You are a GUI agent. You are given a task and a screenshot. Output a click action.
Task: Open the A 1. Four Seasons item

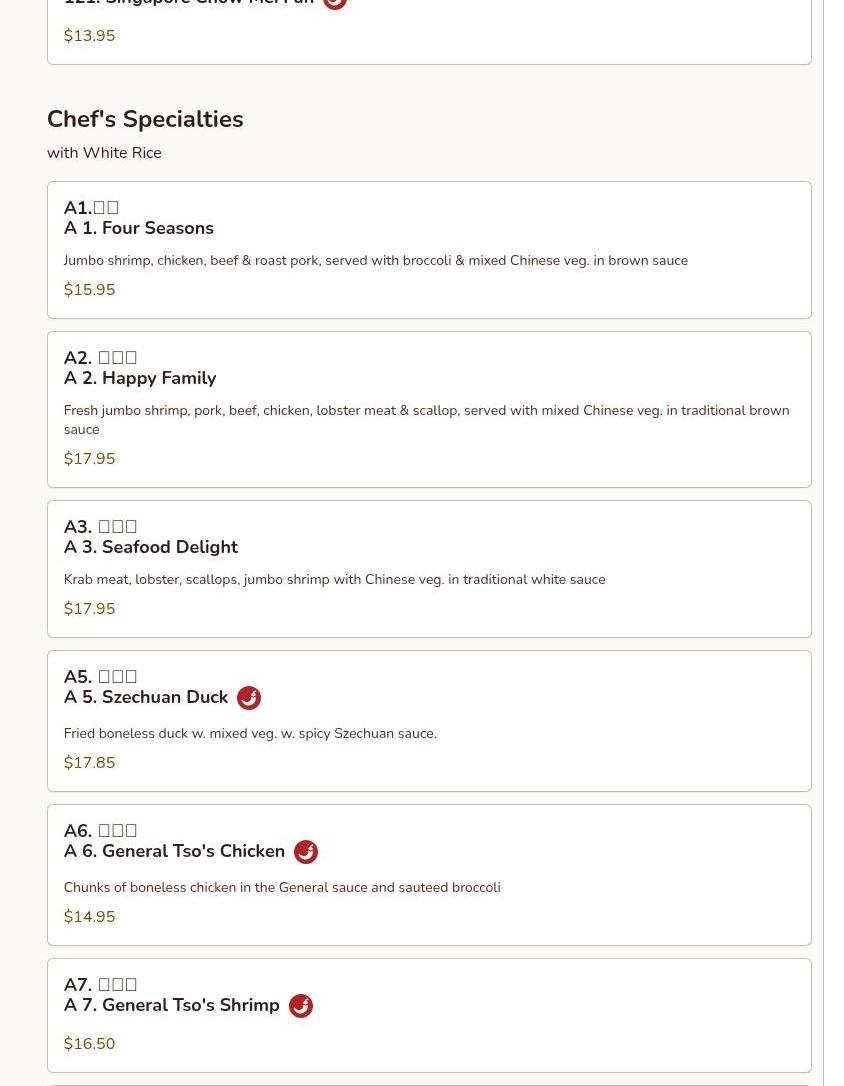click(139, 228)
